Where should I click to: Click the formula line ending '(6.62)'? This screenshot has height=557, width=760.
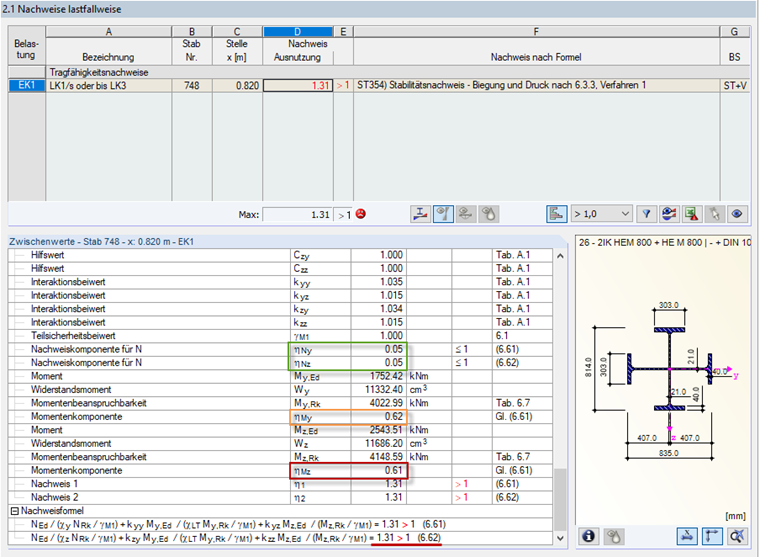click(236, 538)
